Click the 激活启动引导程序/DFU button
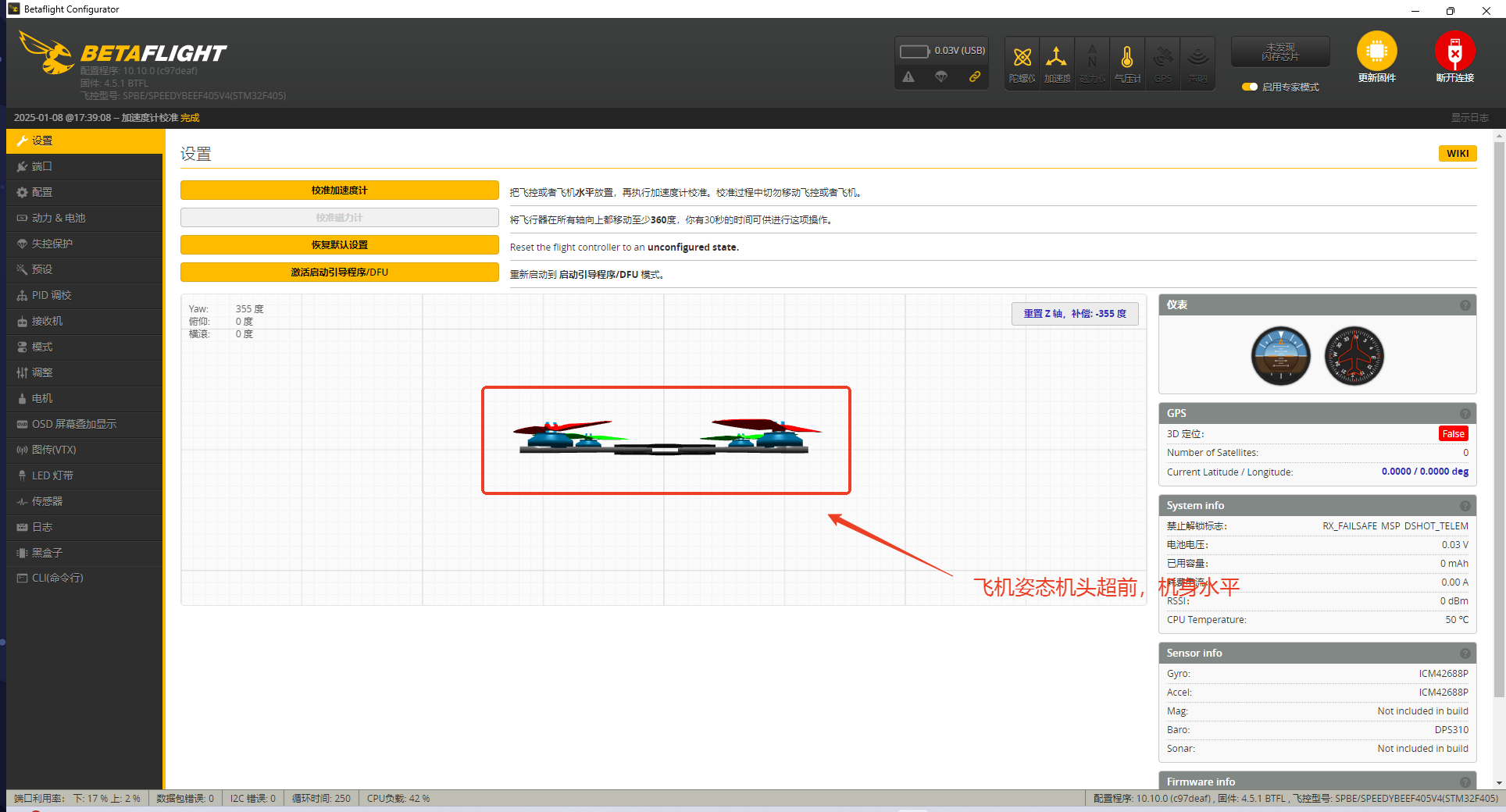The width and height of the screenshot is (1506, 812). (x=339, y=272)
